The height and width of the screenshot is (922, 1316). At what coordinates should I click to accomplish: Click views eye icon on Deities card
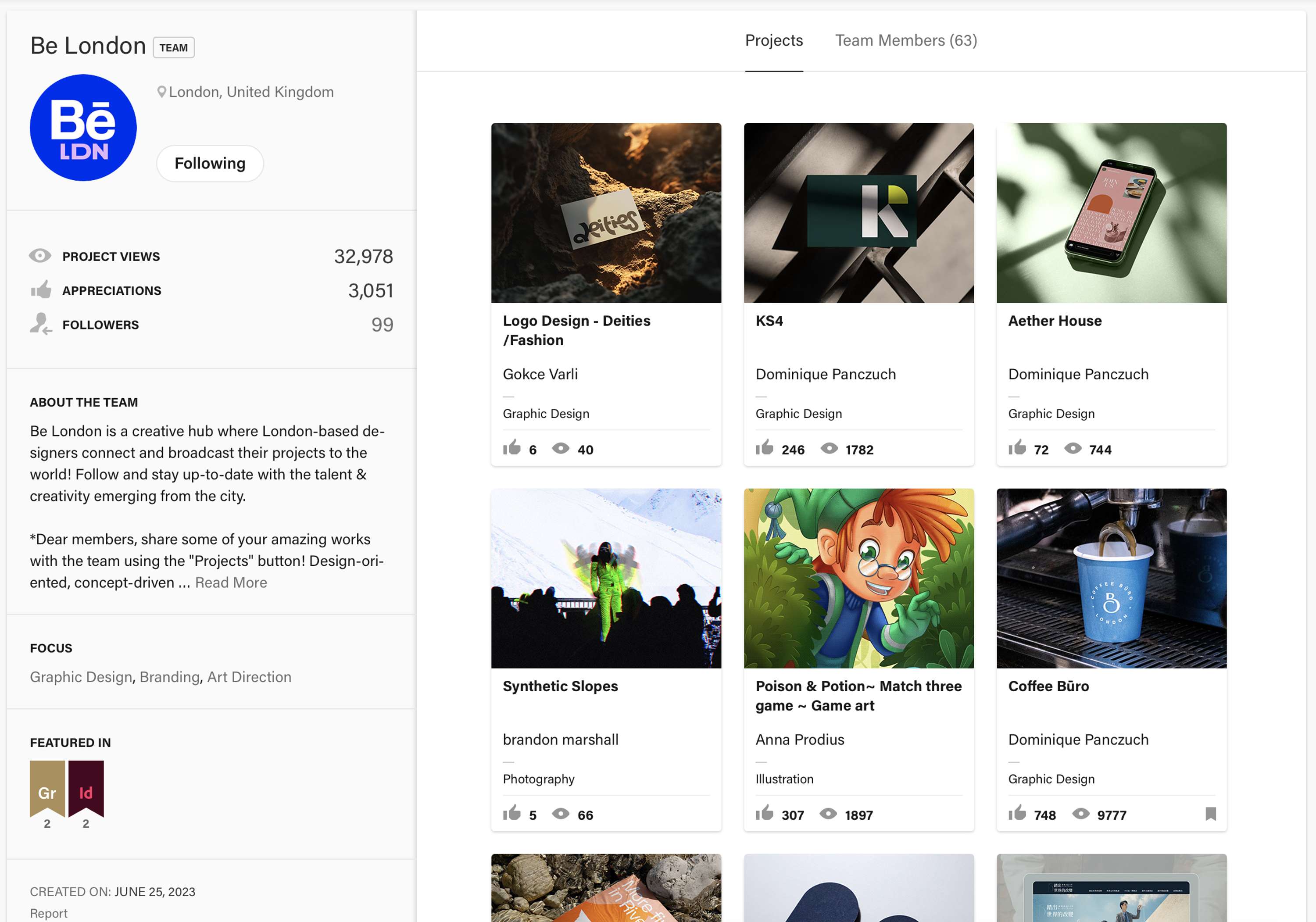(x=561, y=449)
